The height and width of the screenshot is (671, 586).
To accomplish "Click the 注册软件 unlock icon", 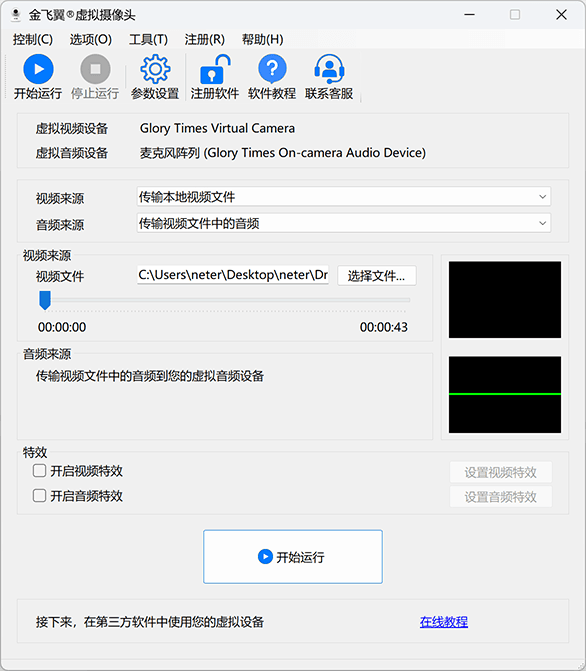I will pos(215,69).
